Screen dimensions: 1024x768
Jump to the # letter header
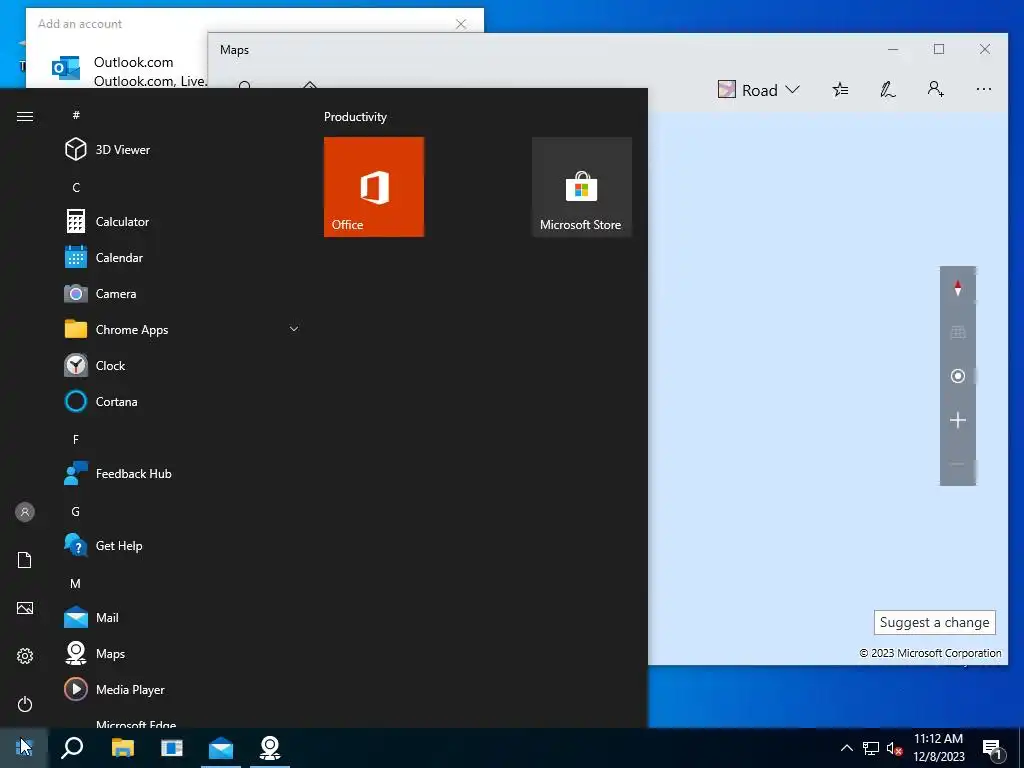point(76,115)
